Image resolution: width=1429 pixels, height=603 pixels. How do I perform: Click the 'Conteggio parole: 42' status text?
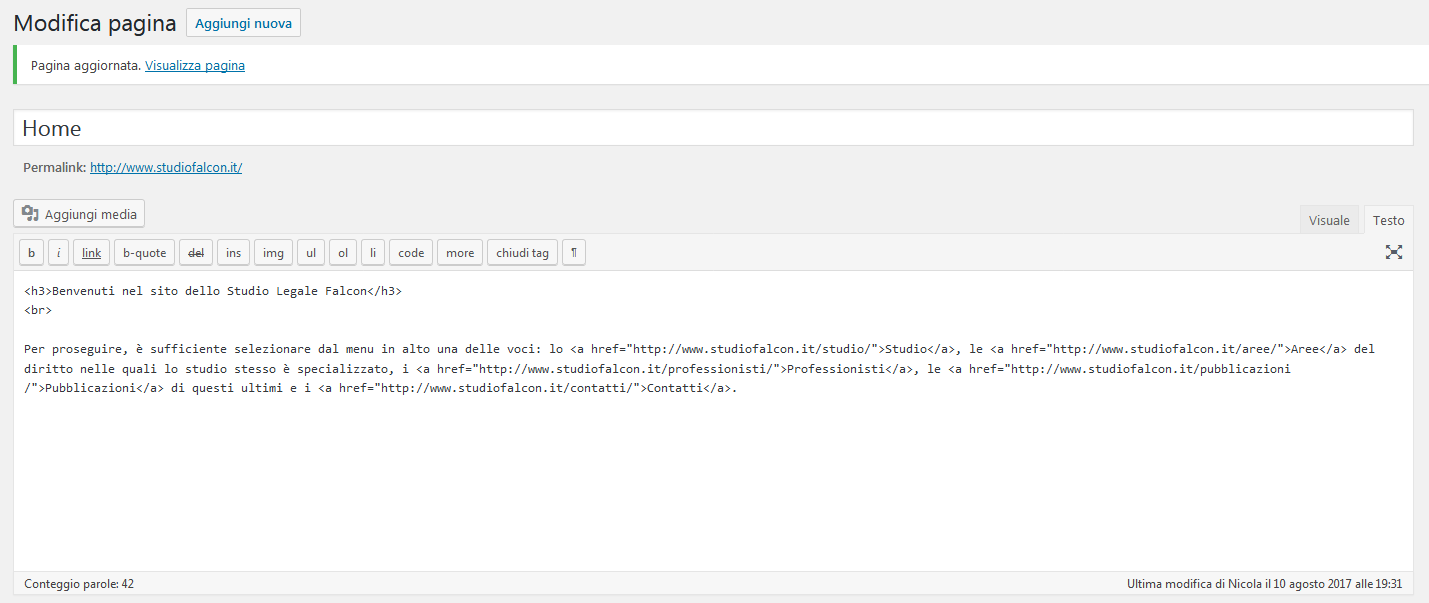[x=79, y=583]
